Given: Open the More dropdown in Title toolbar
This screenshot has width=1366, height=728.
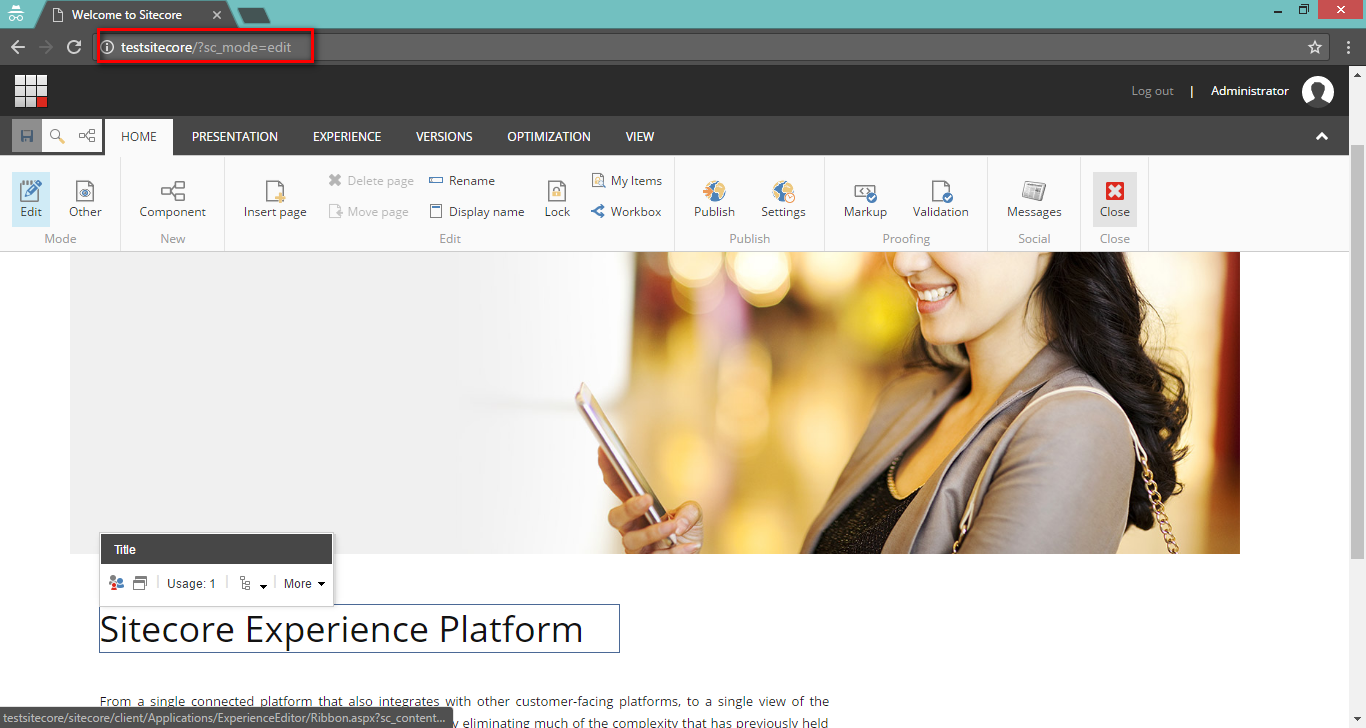Looking at the screenshot, I should pos(304,583).
